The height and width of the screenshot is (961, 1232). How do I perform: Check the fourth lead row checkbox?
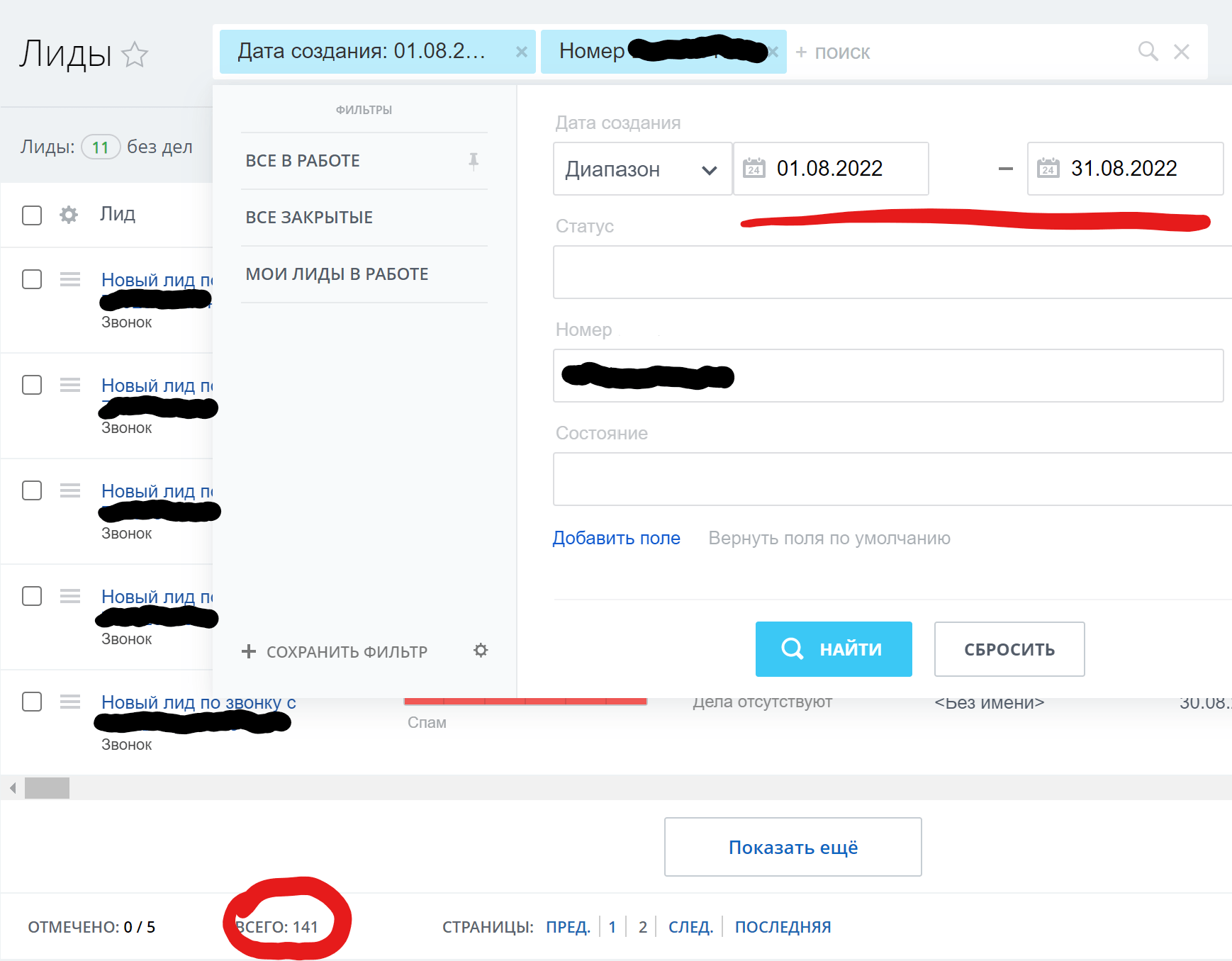pos(32,596)
